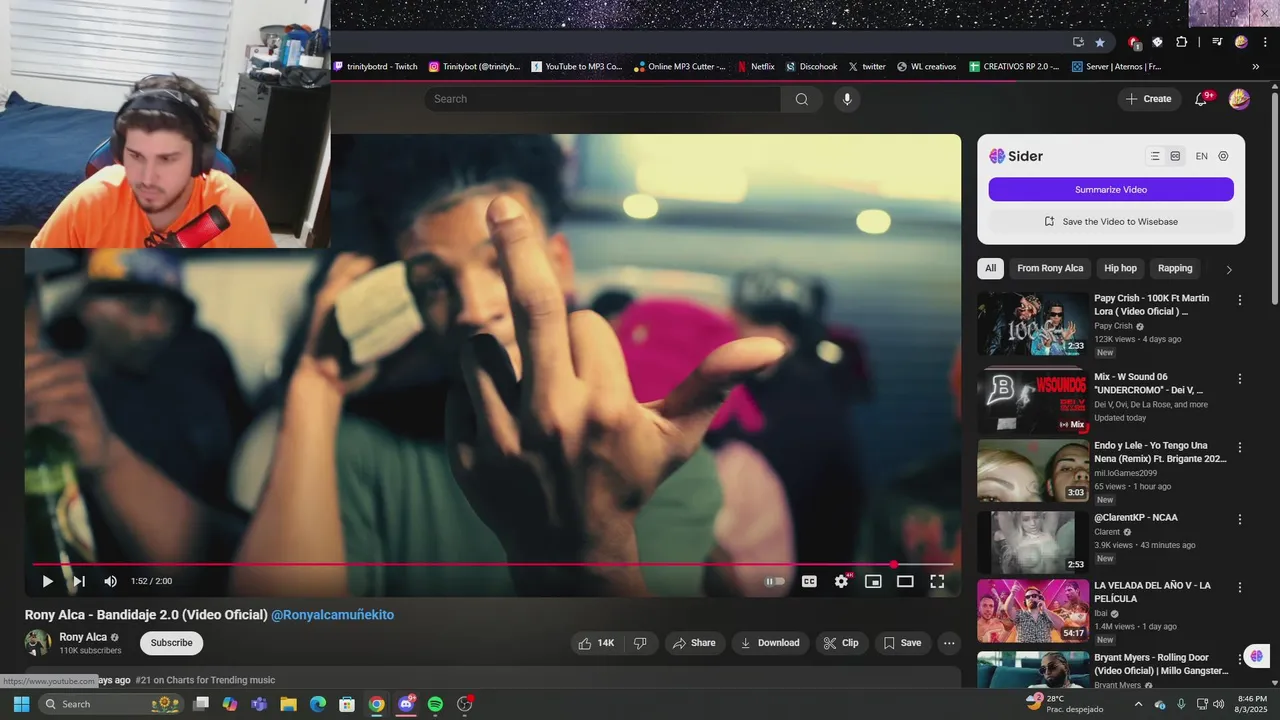Open media controls icon in toolbar
This screenshot has width=1280, height=720.
pyautogui.click(x=1217, y=42)
